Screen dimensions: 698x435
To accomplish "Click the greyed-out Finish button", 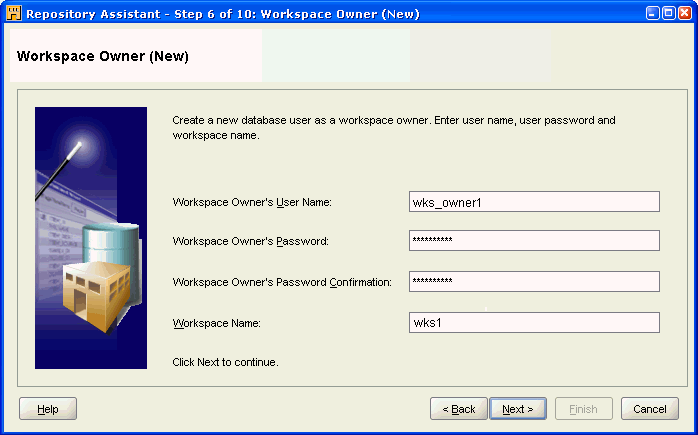I will pyautogui.click(x=583, y=409).
